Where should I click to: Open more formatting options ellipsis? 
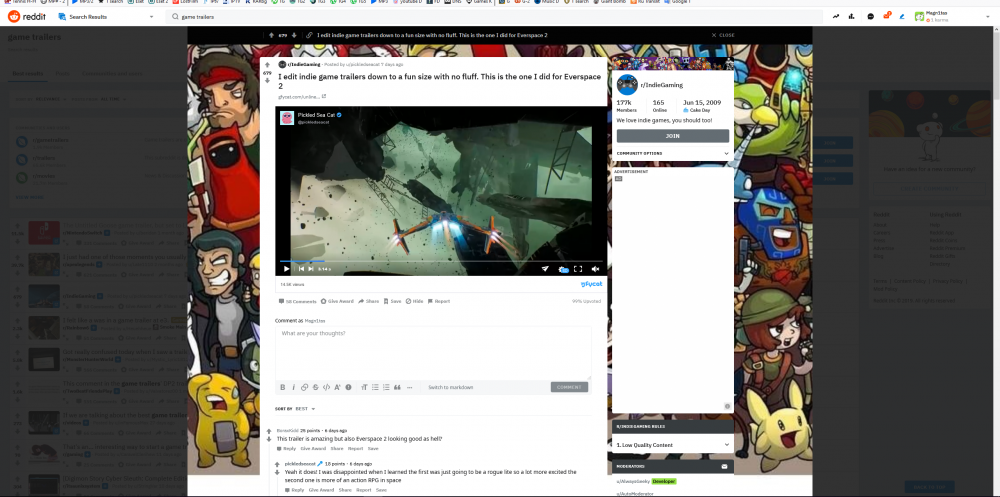[409, 387]
